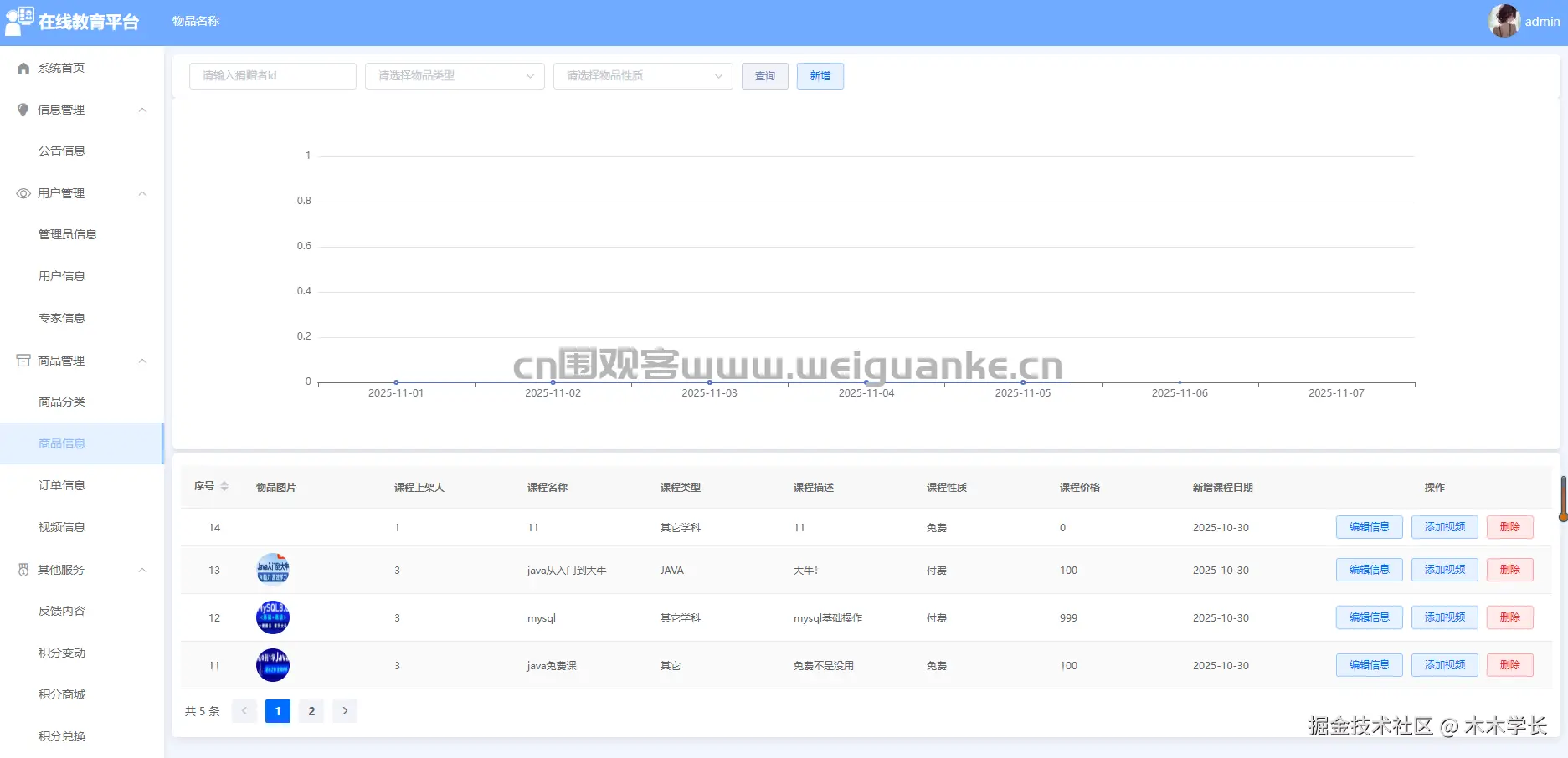Click the home icon beside 系统首页

(x=23, y=68)
